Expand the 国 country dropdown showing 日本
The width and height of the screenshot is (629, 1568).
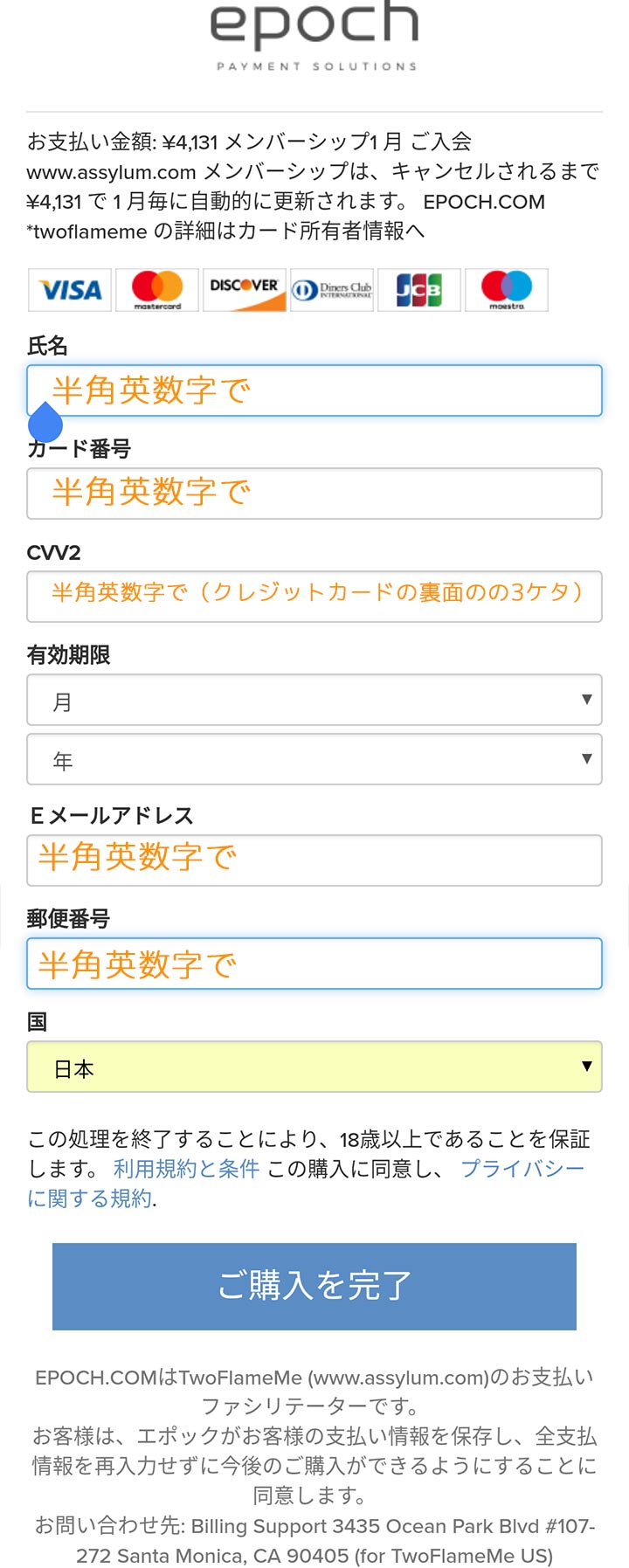click(314, 1067)
